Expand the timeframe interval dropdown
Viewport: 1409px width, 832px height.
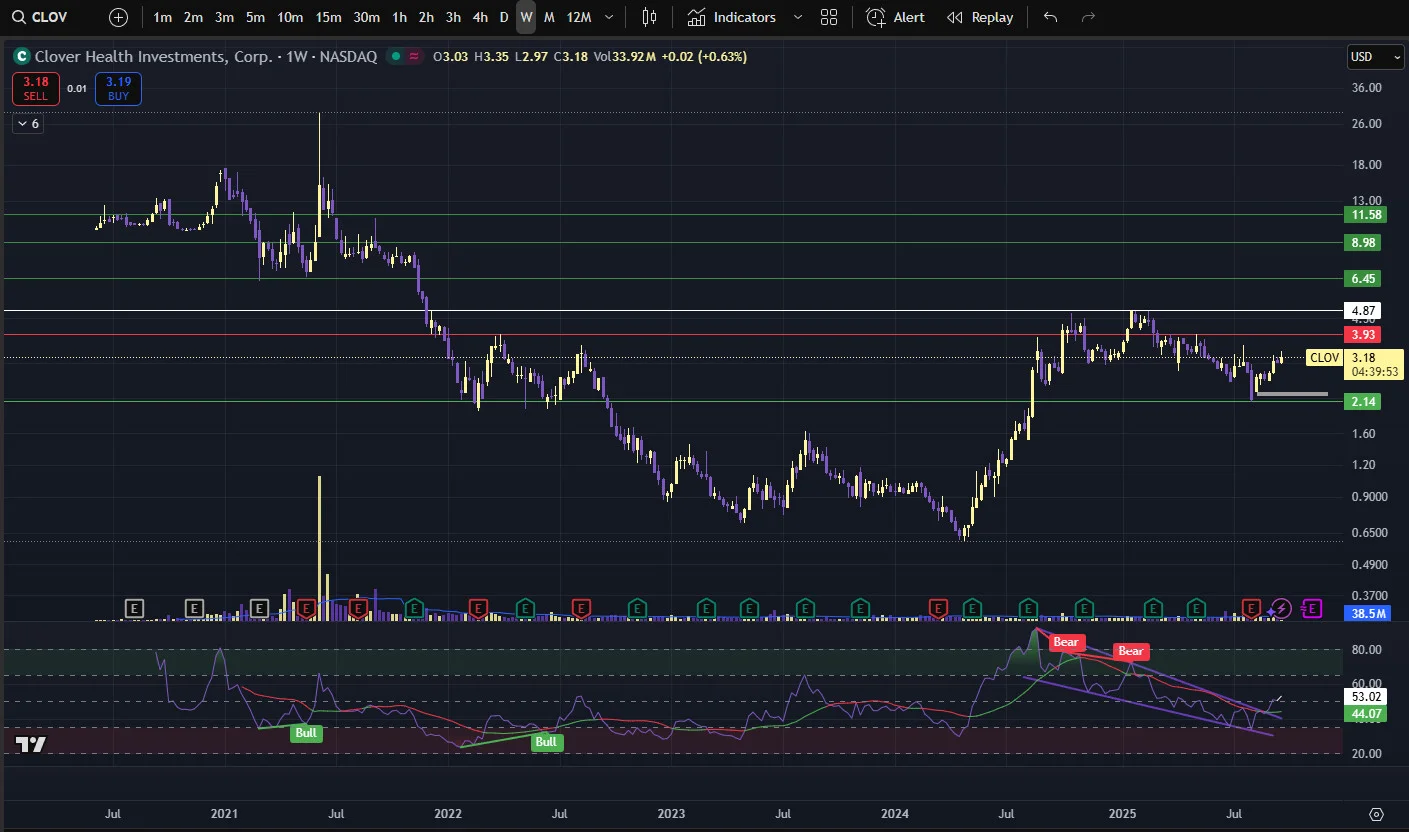click(610, 17)
